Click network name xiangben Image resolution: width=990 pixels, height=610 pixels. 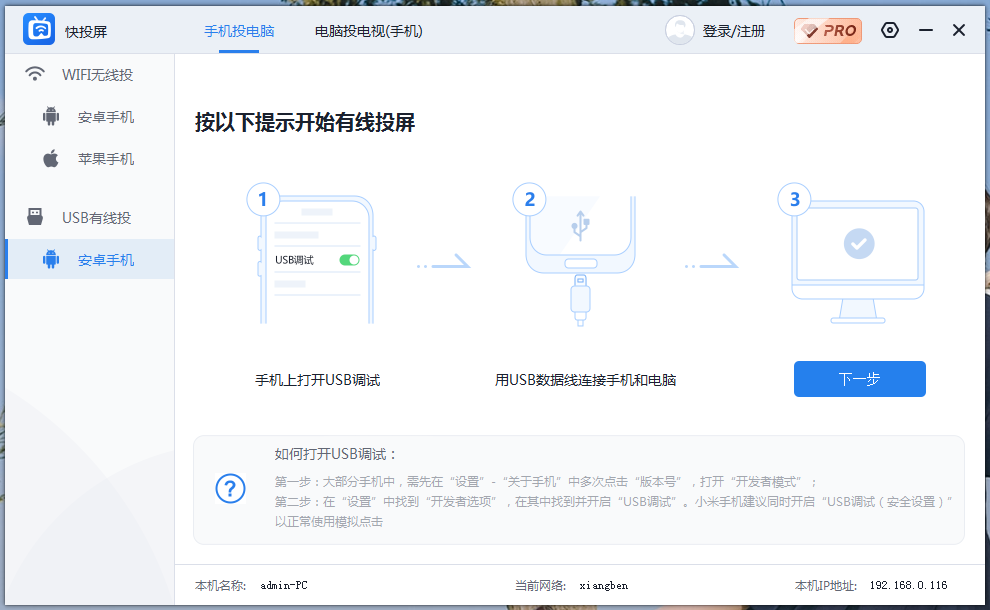[604, 585]
